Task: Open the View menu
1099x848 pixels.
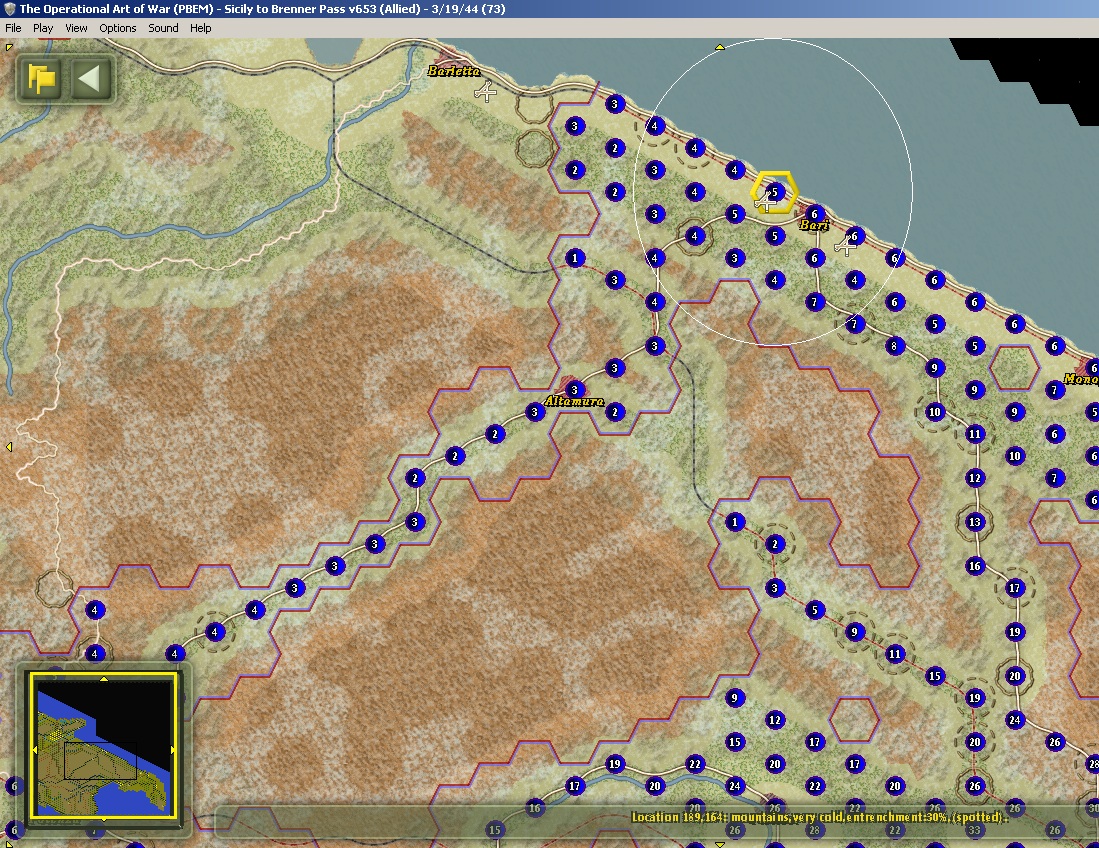Action: point(76,28)
